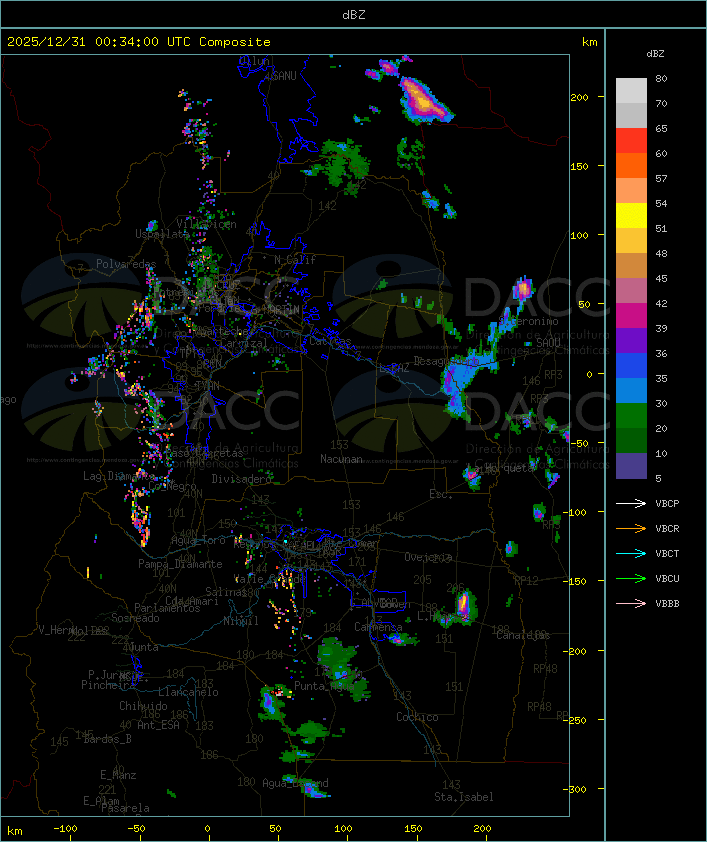Click the 'Nacunan' map label
Image resolution: width=707 pixels, height=842 pixels.
(341, 459)
